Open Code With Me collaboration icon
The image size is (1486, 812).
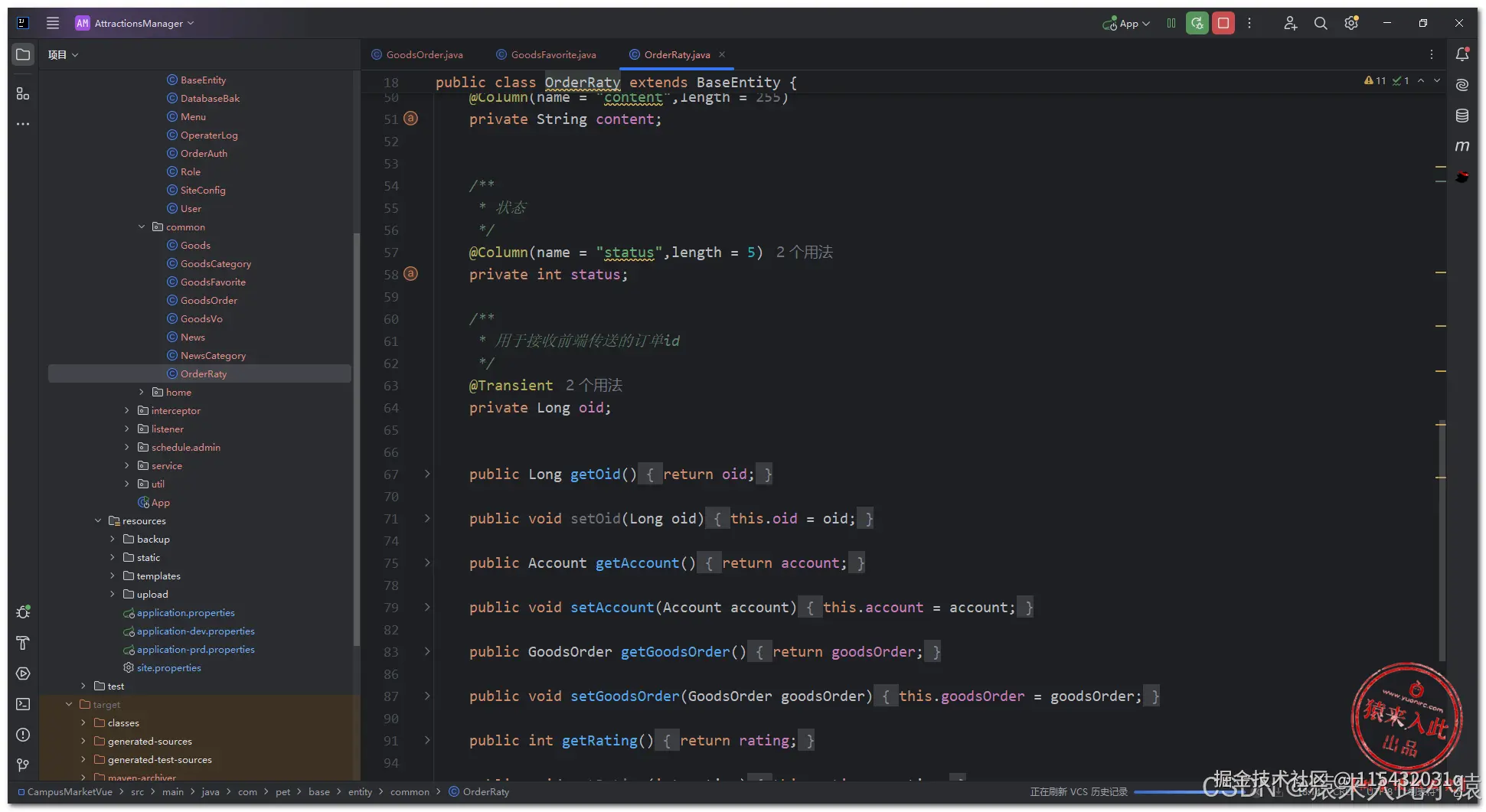point(1291,23)
